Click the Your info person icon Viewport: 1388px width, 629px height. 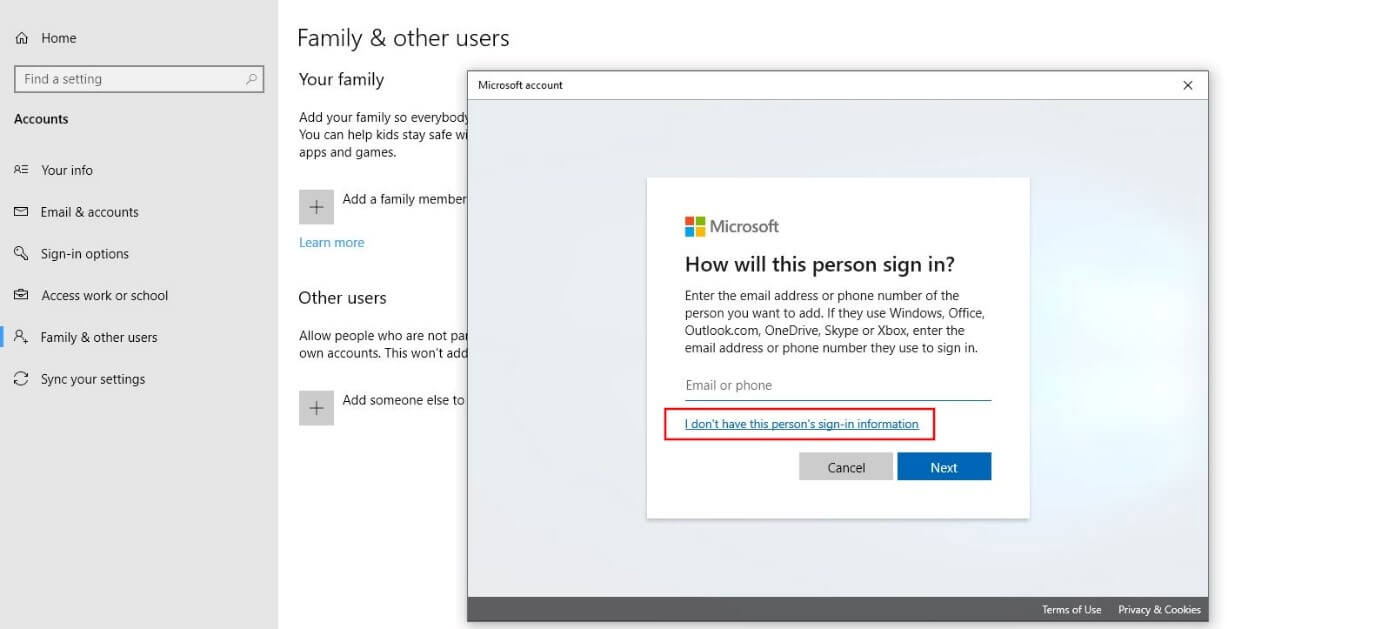point(21,170)
